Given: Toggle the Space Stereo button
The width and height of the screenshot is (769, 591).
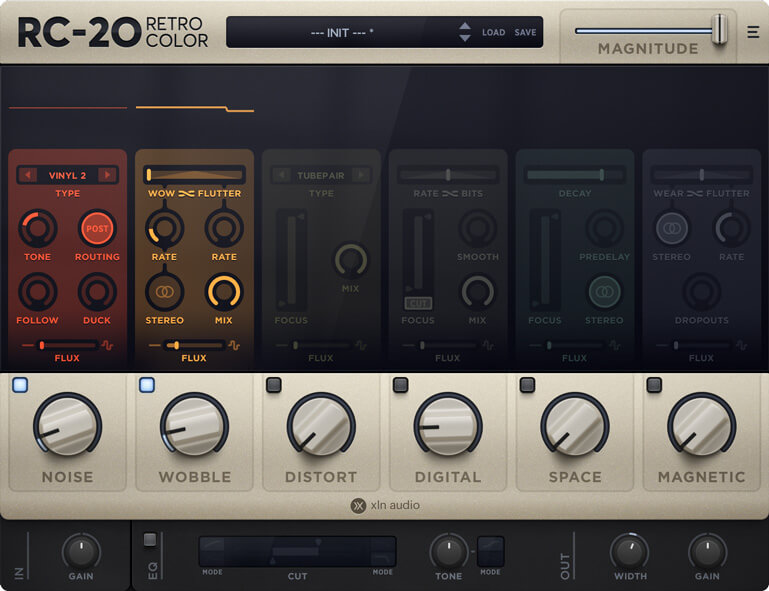Looking at the screenshot, I should tap(604, 292).
